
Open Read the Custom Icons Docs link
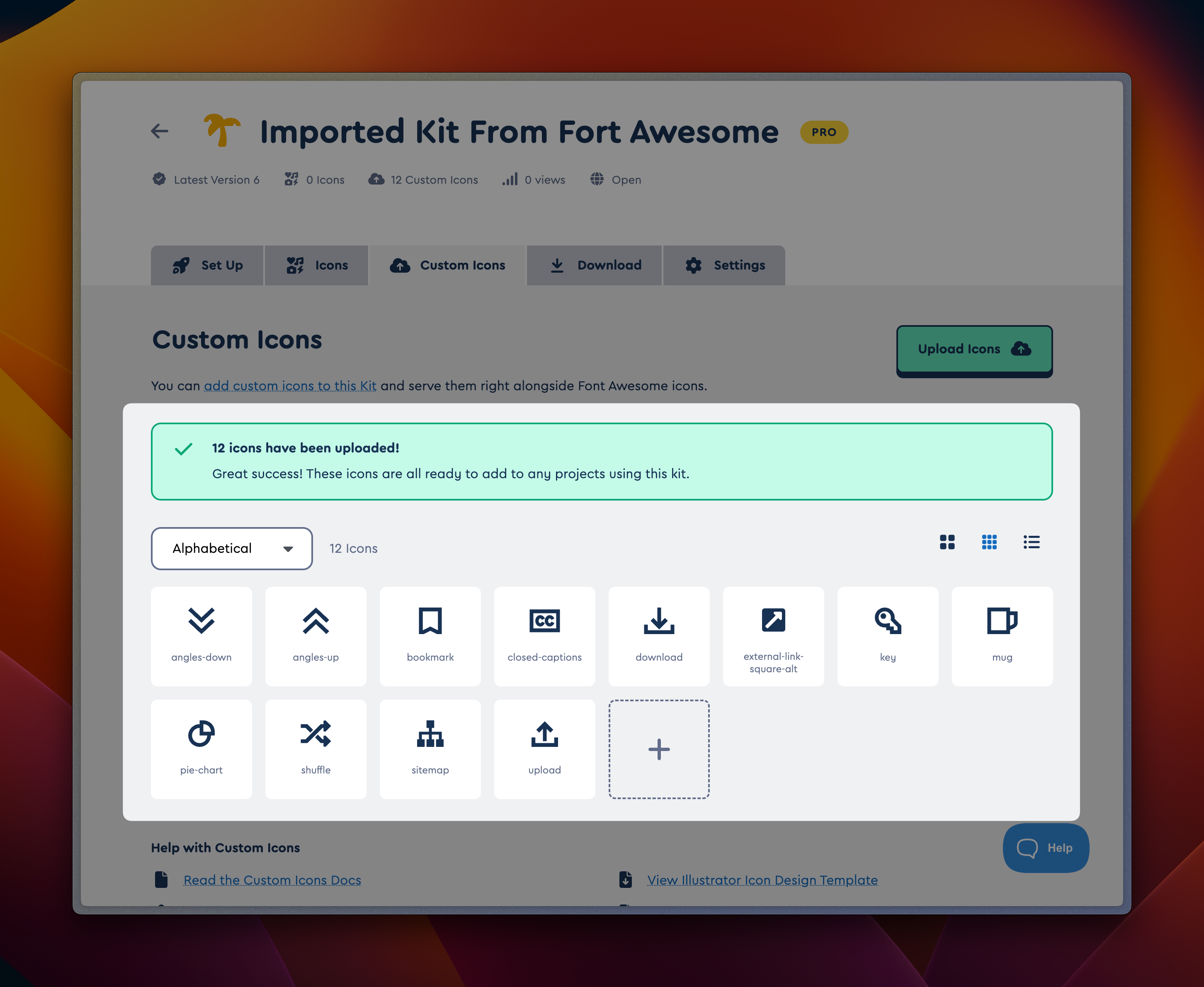coord(272,880)
